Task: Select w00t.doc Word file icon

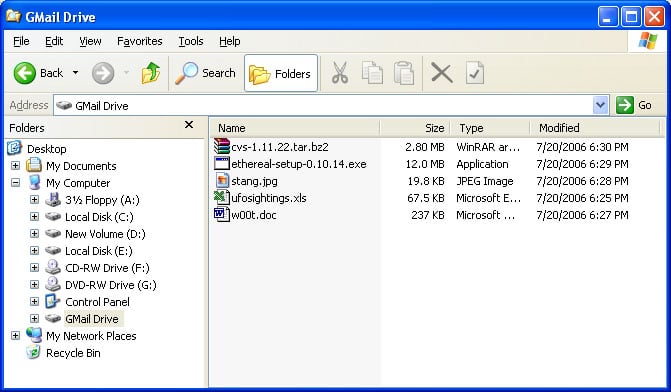Action: 221,214
